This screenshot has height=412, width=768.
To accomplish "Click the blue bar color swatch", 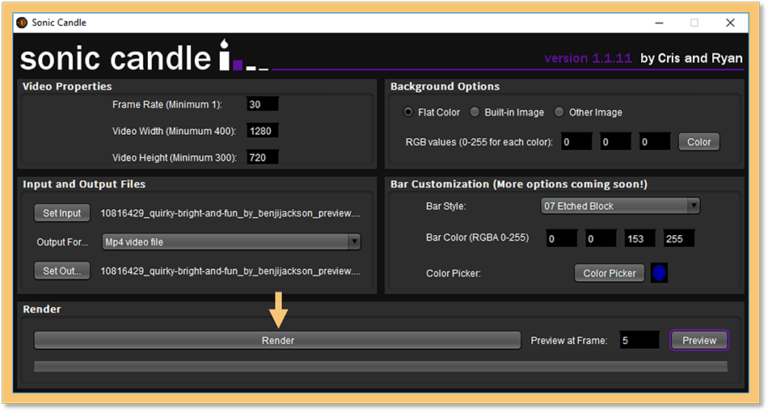I will click(659, 273).
